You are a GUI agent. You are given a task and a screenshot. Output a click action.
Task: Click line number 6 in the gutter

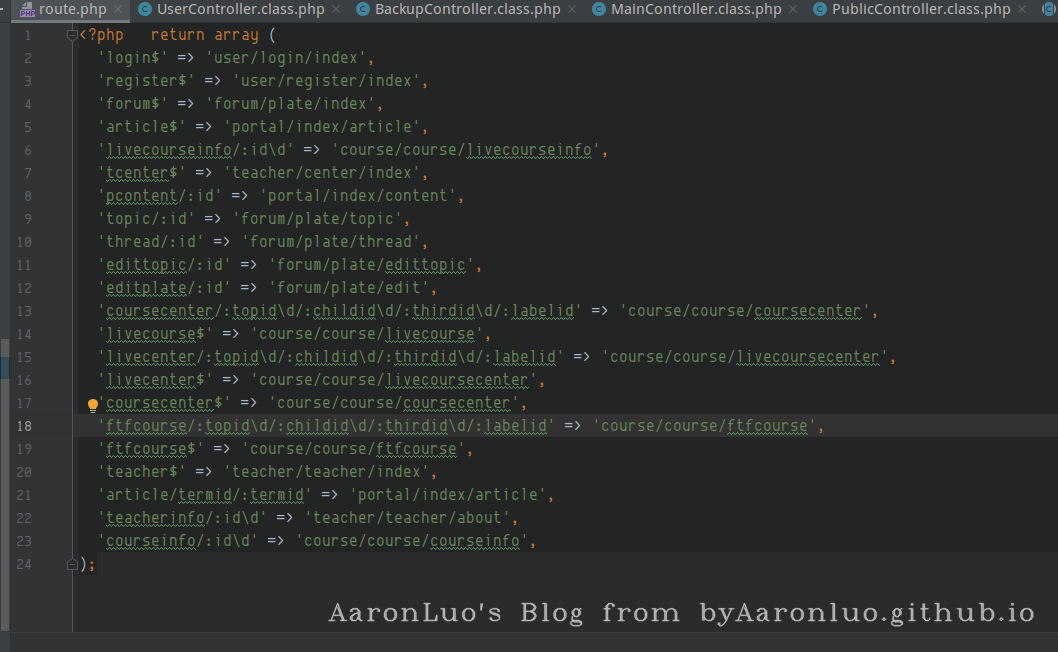28,150
